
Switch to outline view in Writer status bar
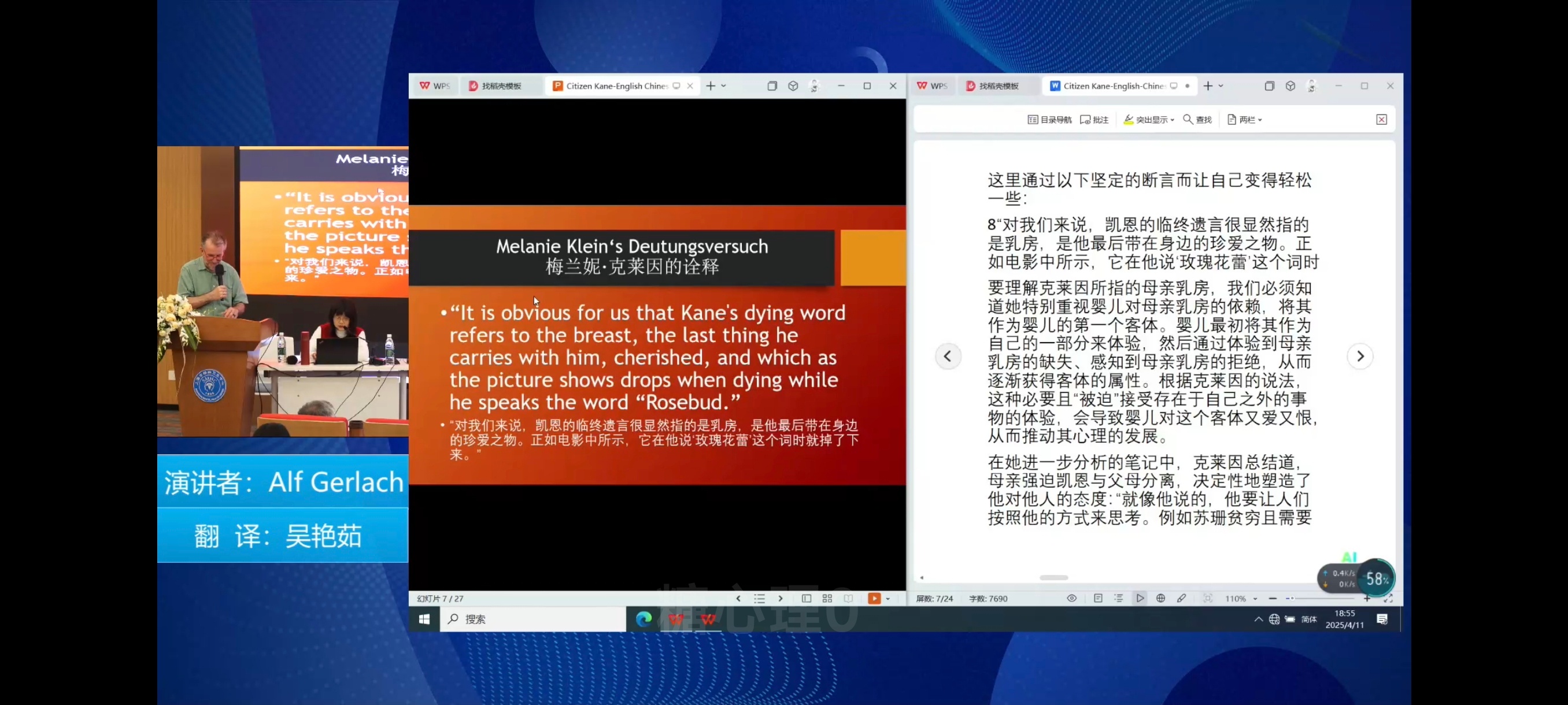1118,599
